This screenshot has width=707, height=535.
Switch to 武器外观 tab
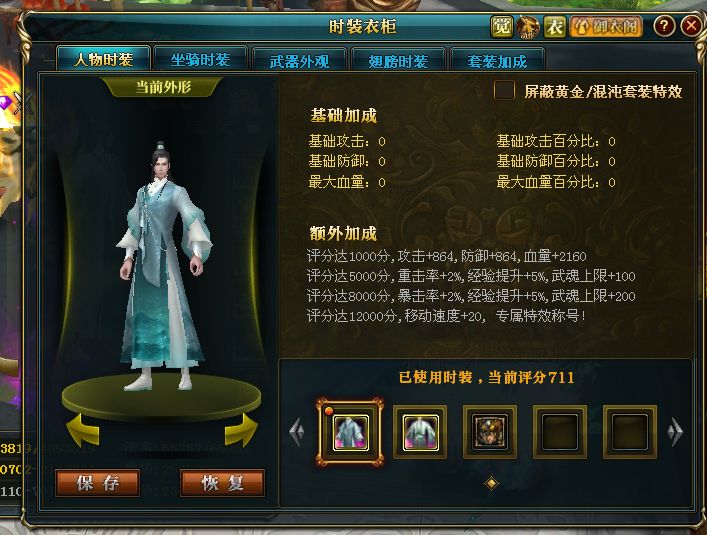(x=299, y=60)
